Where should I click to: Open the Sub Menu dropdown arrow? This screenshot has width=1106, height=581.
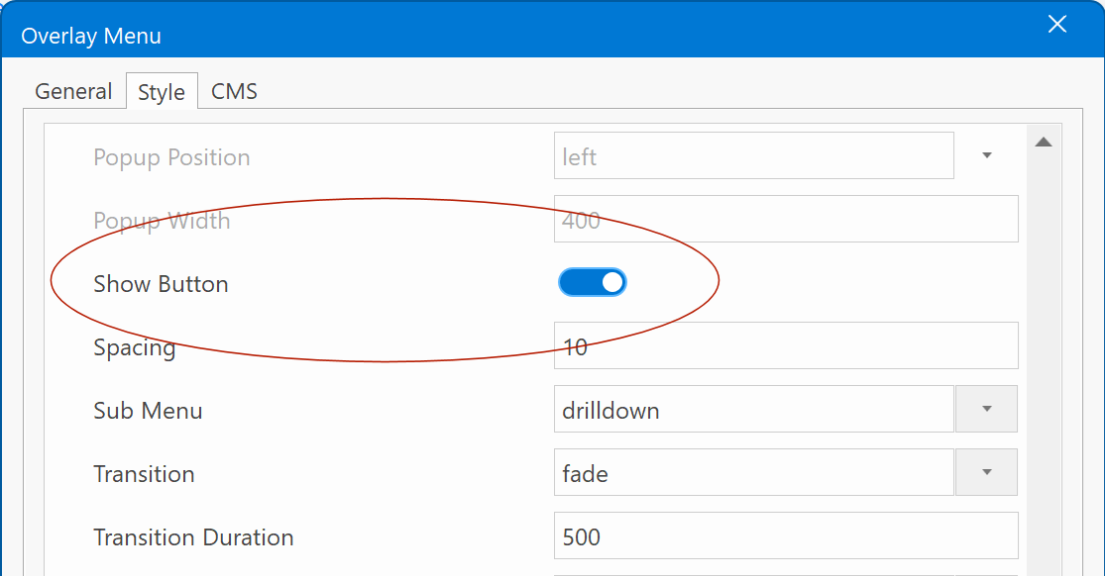click(986, 409)
